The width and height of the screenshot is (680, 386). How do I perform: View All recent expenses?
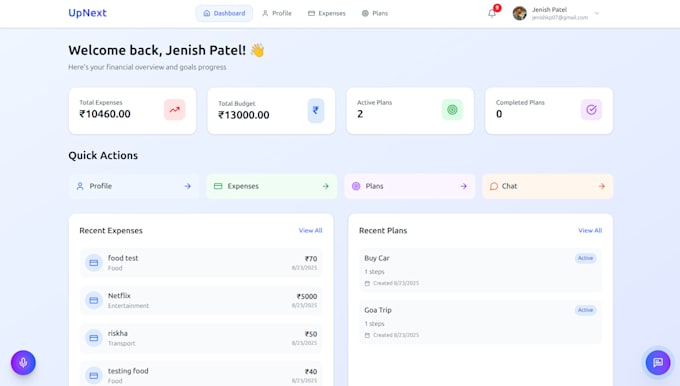(x=311, y=230)
